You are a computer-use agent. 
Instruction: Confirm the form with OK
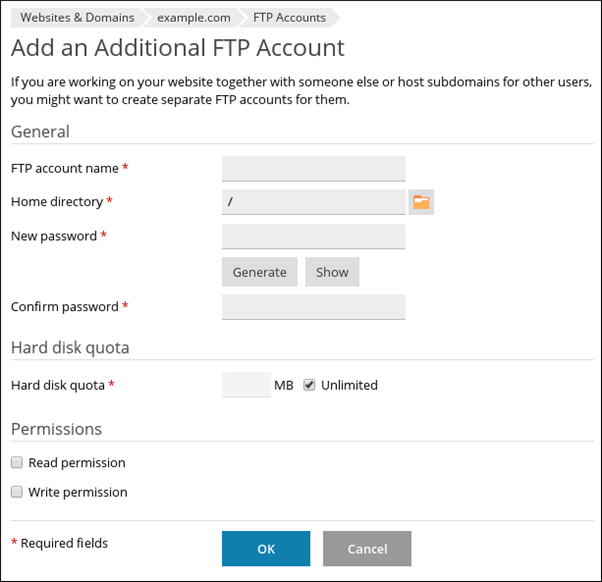(265, 549)
